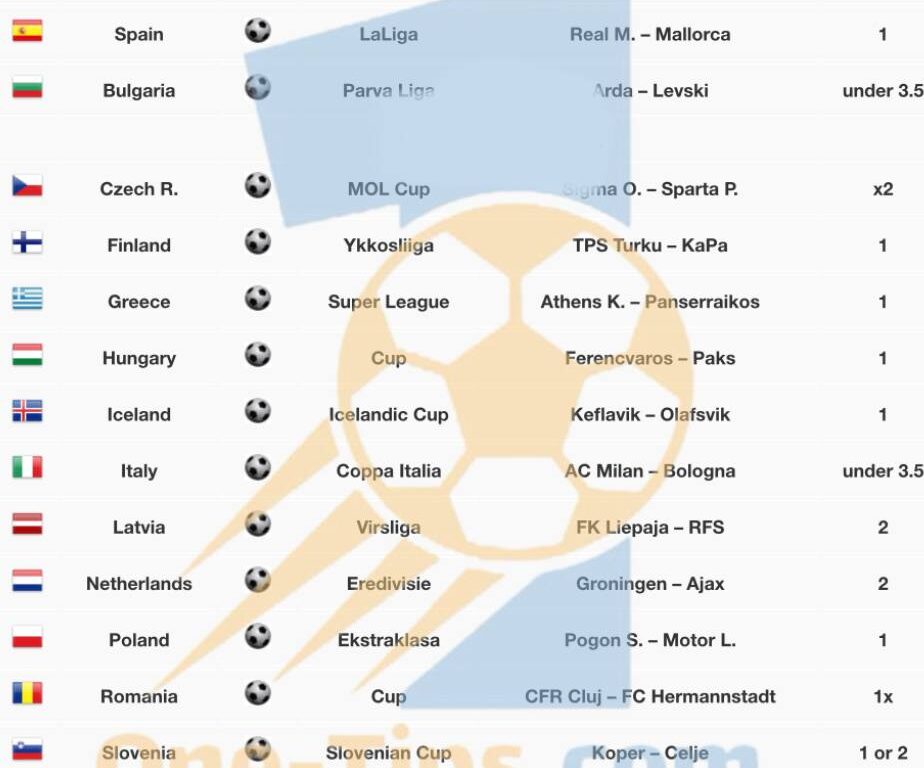Click the Finland flag icon
The image size is (924, 768).
pos(27,242)
